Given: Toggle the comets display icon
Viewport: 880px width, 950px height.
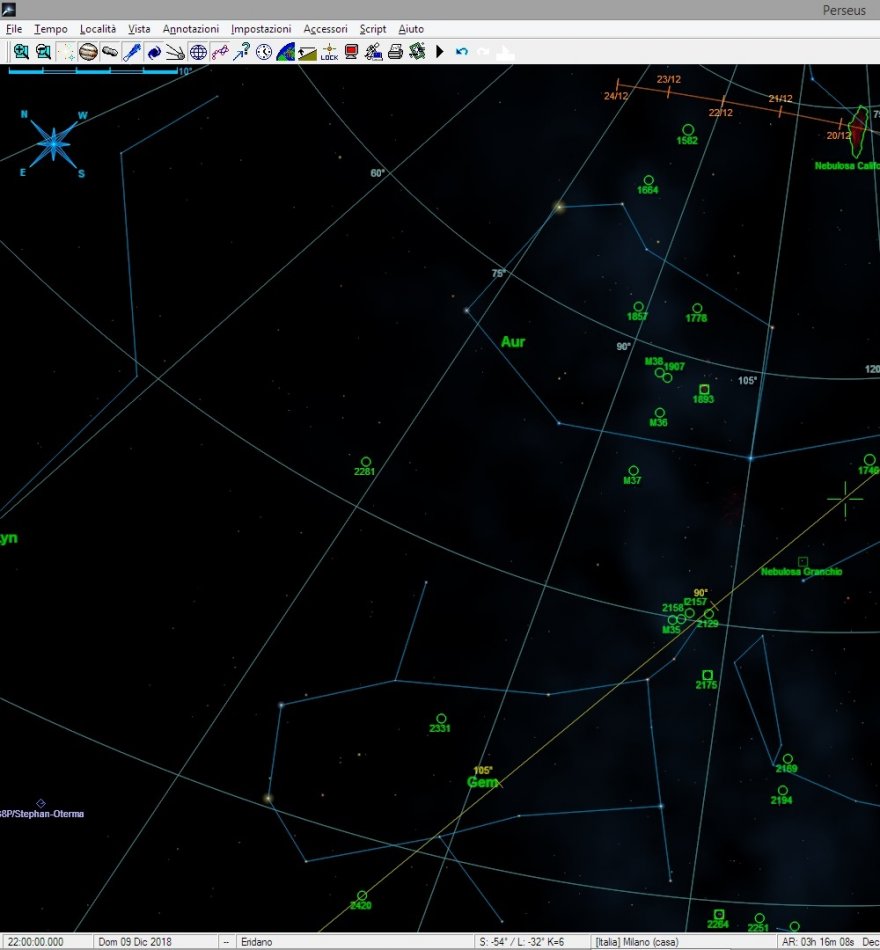Looking at the screenshot, I should (x=176, y=52).
